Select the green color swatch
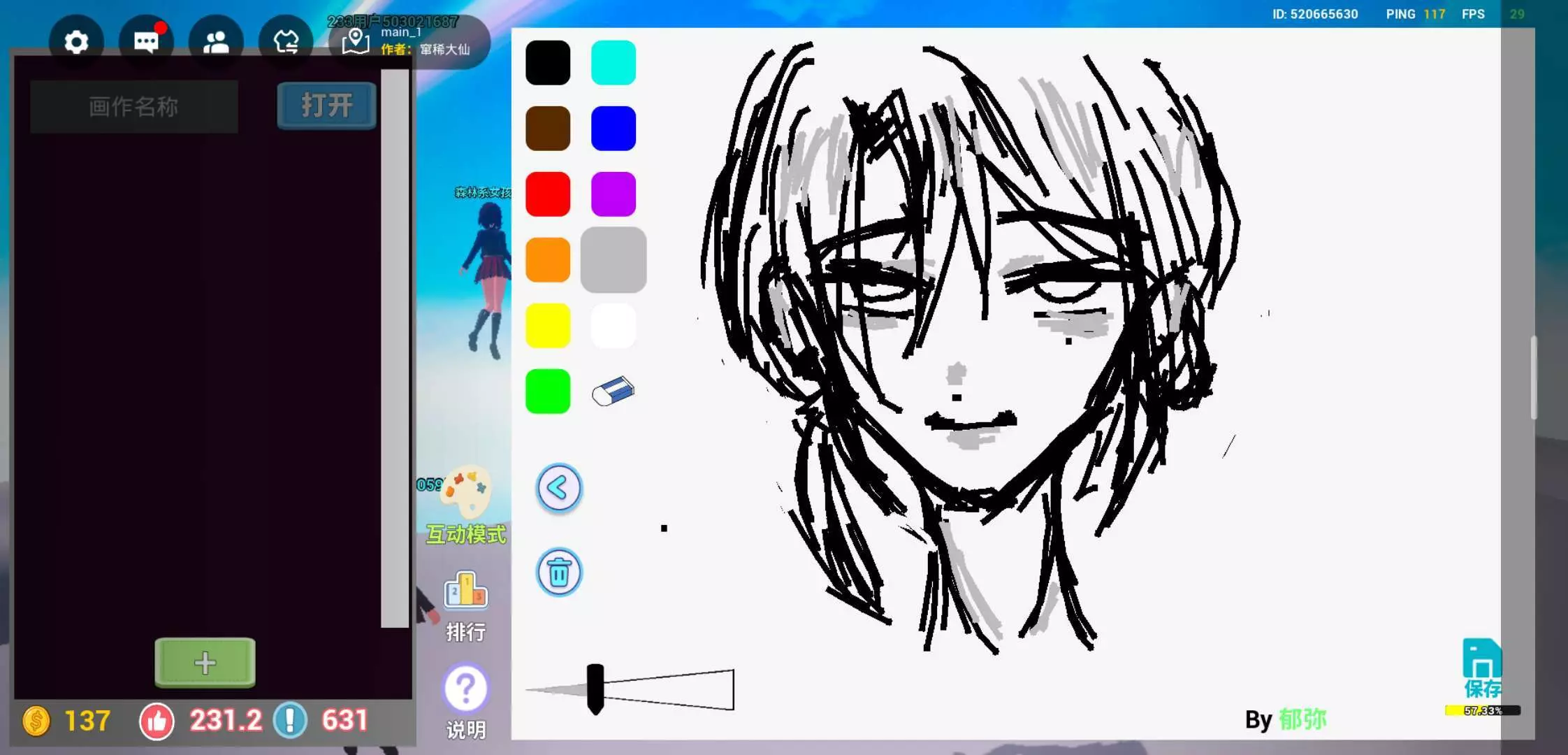This screenshot has height=755, width=1568. pos(548,391)
